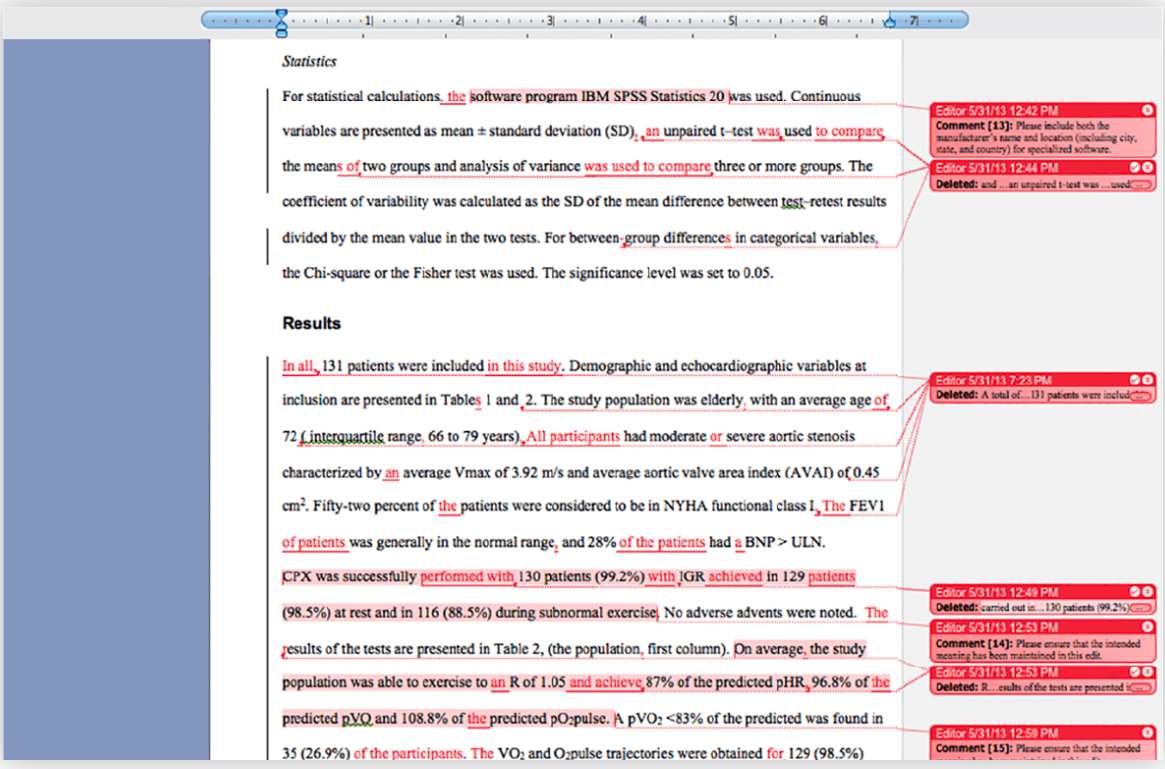1165x769 pixels.
Task: Expand the truncated text in the 12:44 PM deletion
Action: pyautogui.click(x=1141, y=183)
